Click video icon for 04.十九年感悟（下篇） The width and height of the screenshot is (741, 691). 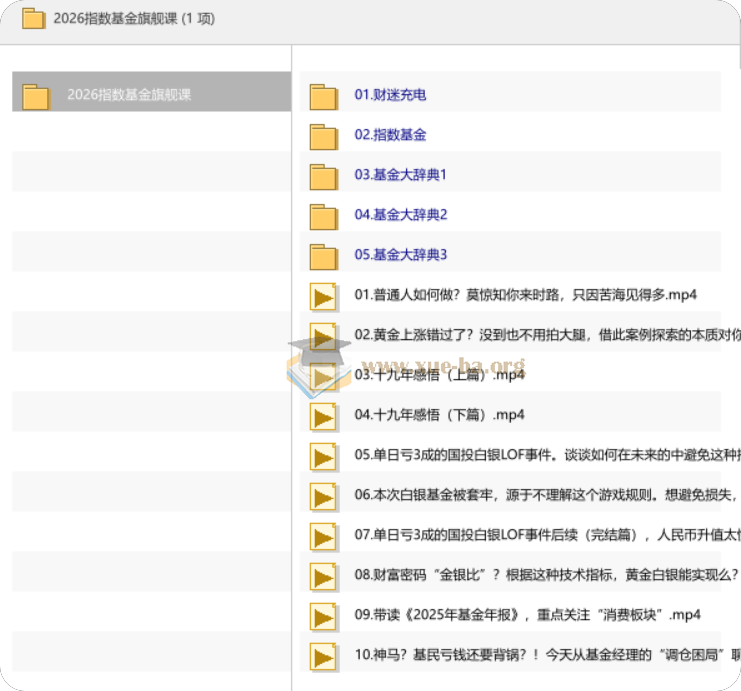[324, 417]
